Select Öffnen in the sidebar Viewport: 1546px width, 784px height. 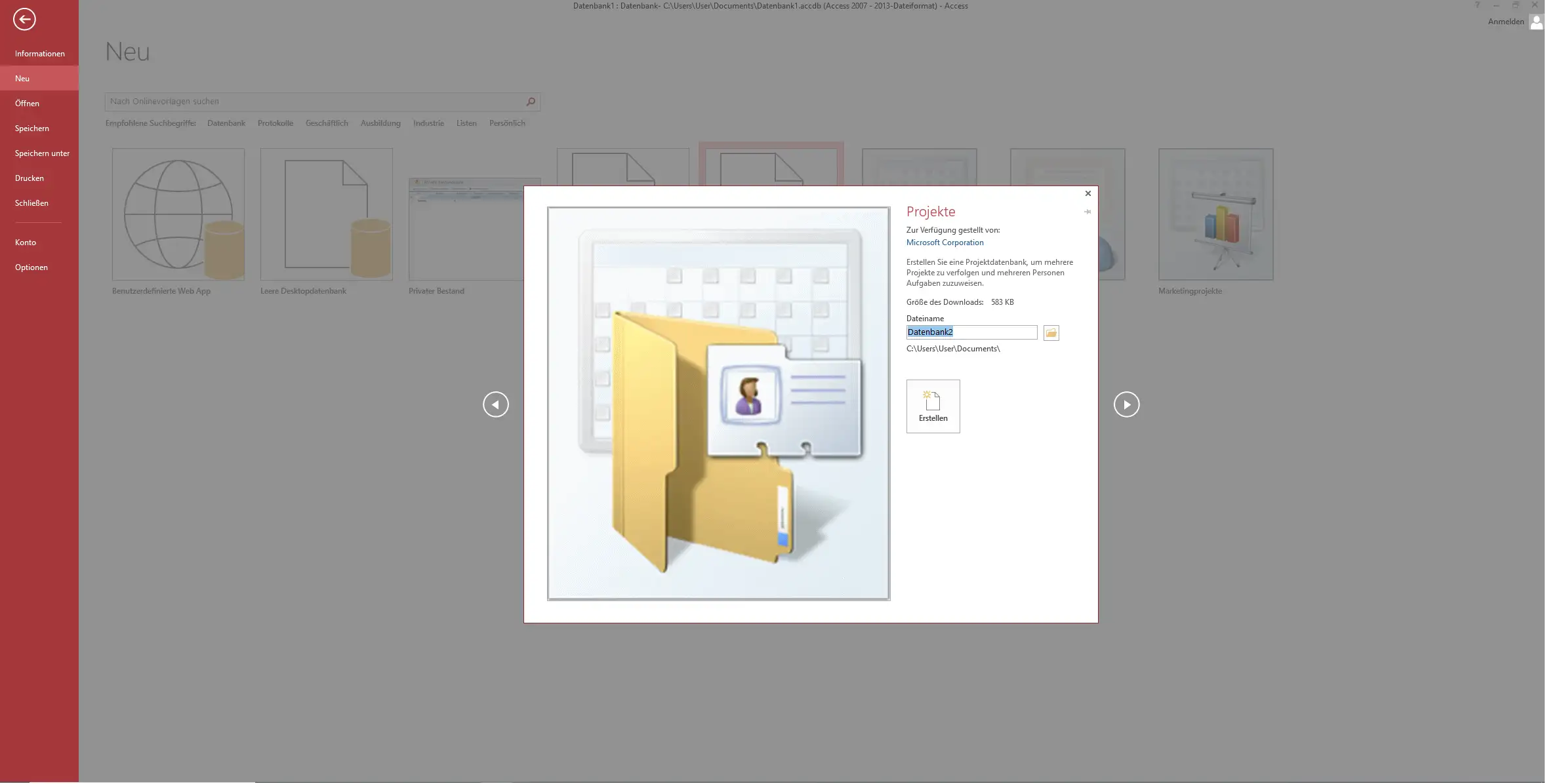point(27,104)
